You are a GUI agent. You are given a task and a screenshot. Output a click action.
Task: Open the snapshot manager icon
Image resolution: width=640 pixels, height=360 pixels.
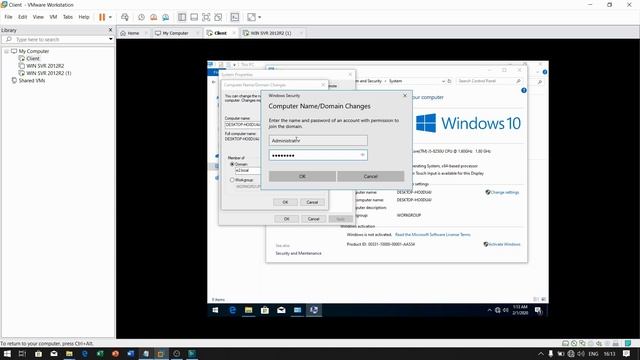tap(166, 17)
